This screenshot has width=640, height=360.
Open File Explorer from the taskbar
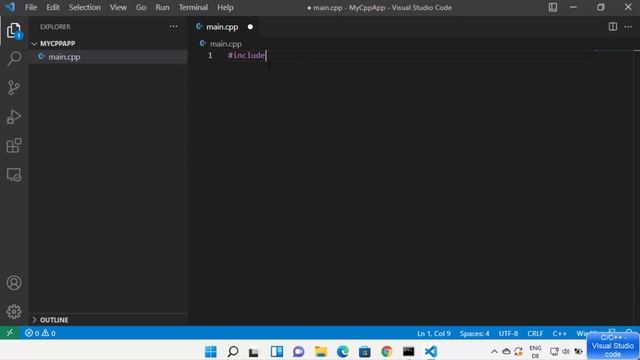tap(321, 351)
